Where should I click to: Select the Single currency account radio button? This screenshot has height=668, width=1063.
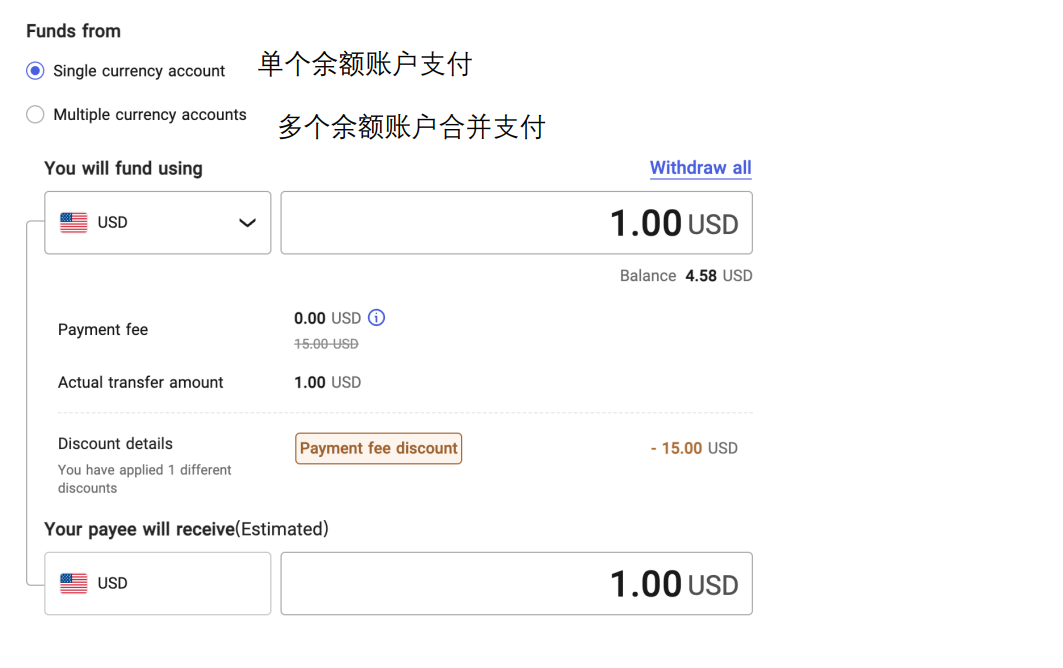click(36, 71)
